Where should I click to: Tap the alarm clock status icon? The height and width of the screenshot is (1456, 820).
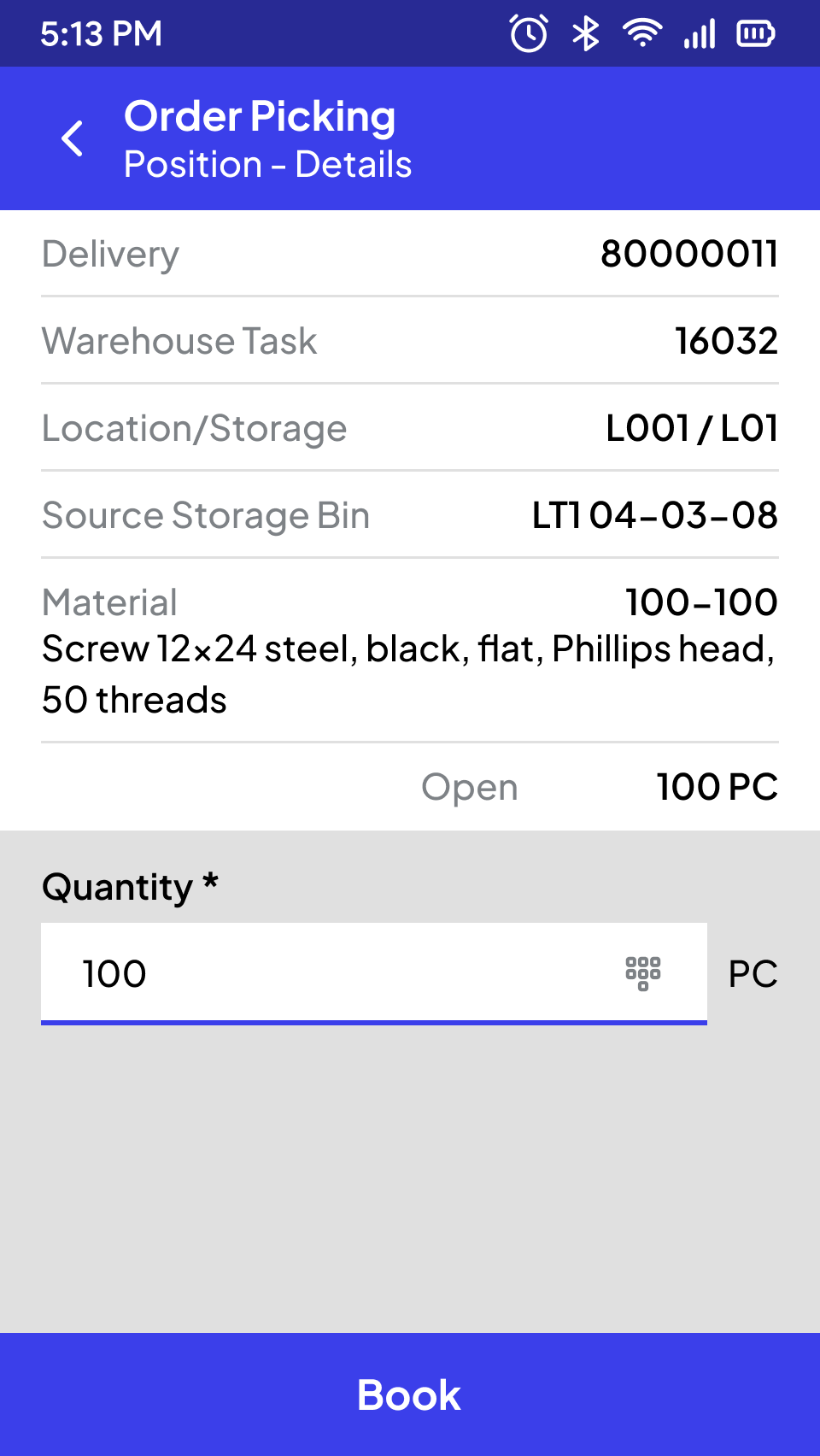529,34
